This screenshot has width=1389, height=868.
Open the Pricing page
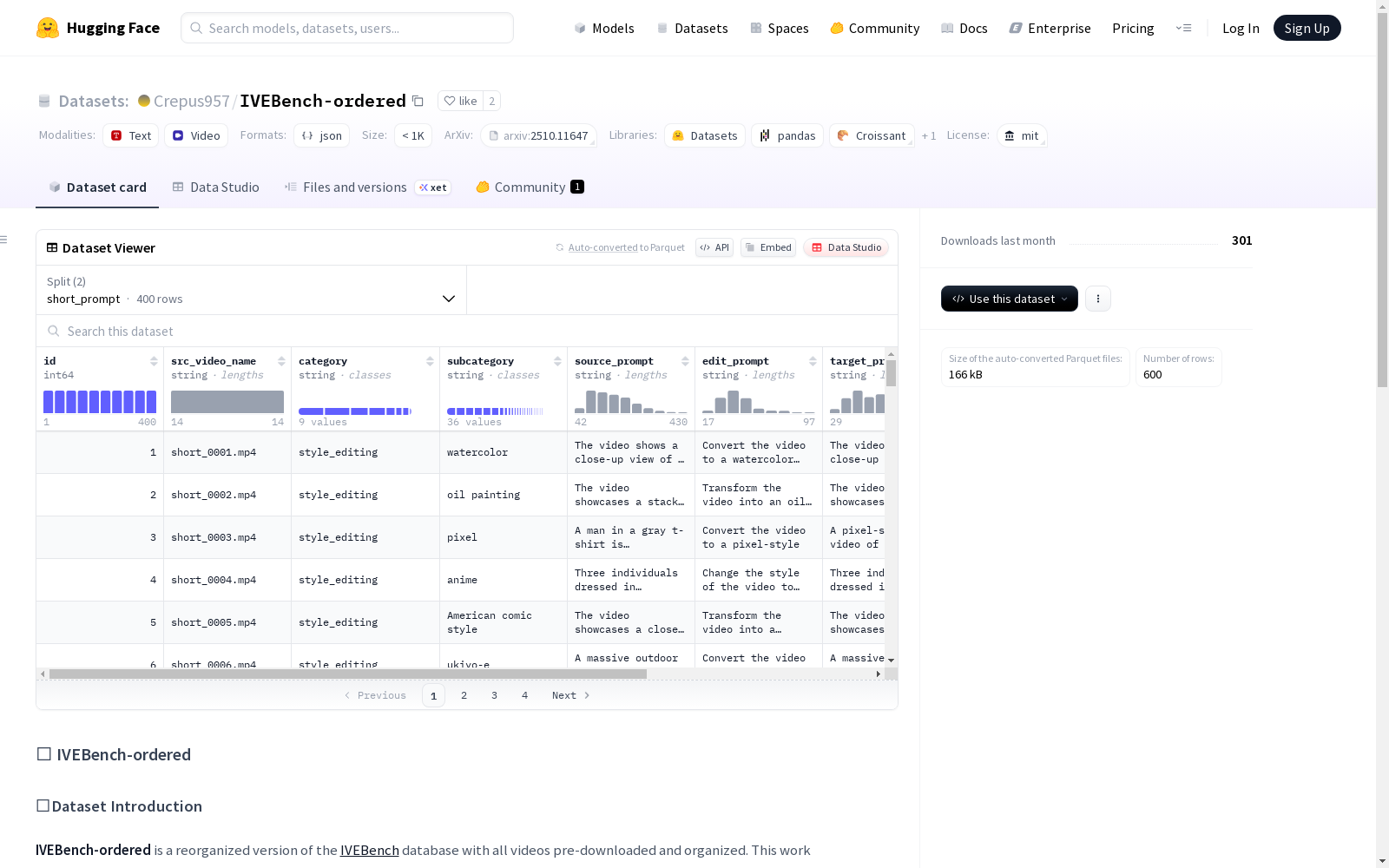tap(1133, 28)
